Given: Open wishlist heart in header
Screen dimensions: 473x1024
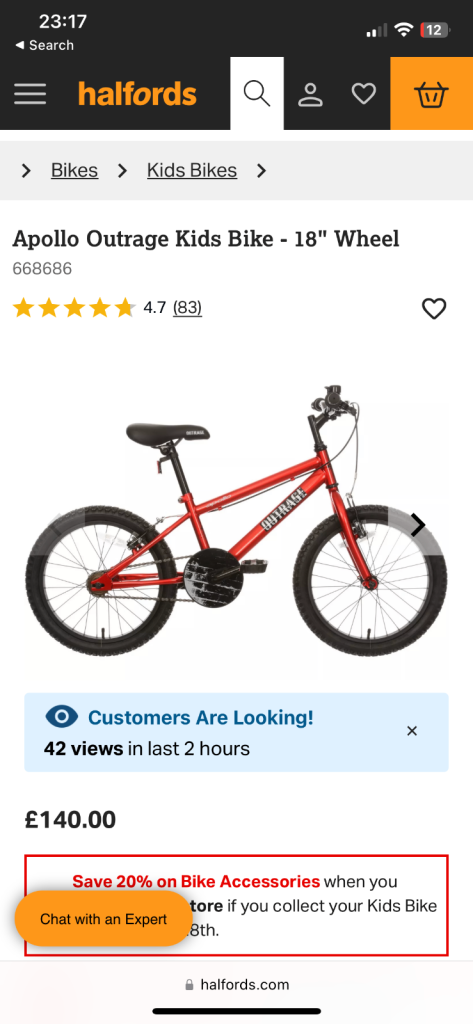Looking at the screenshot, I should (x=364, y=94).
